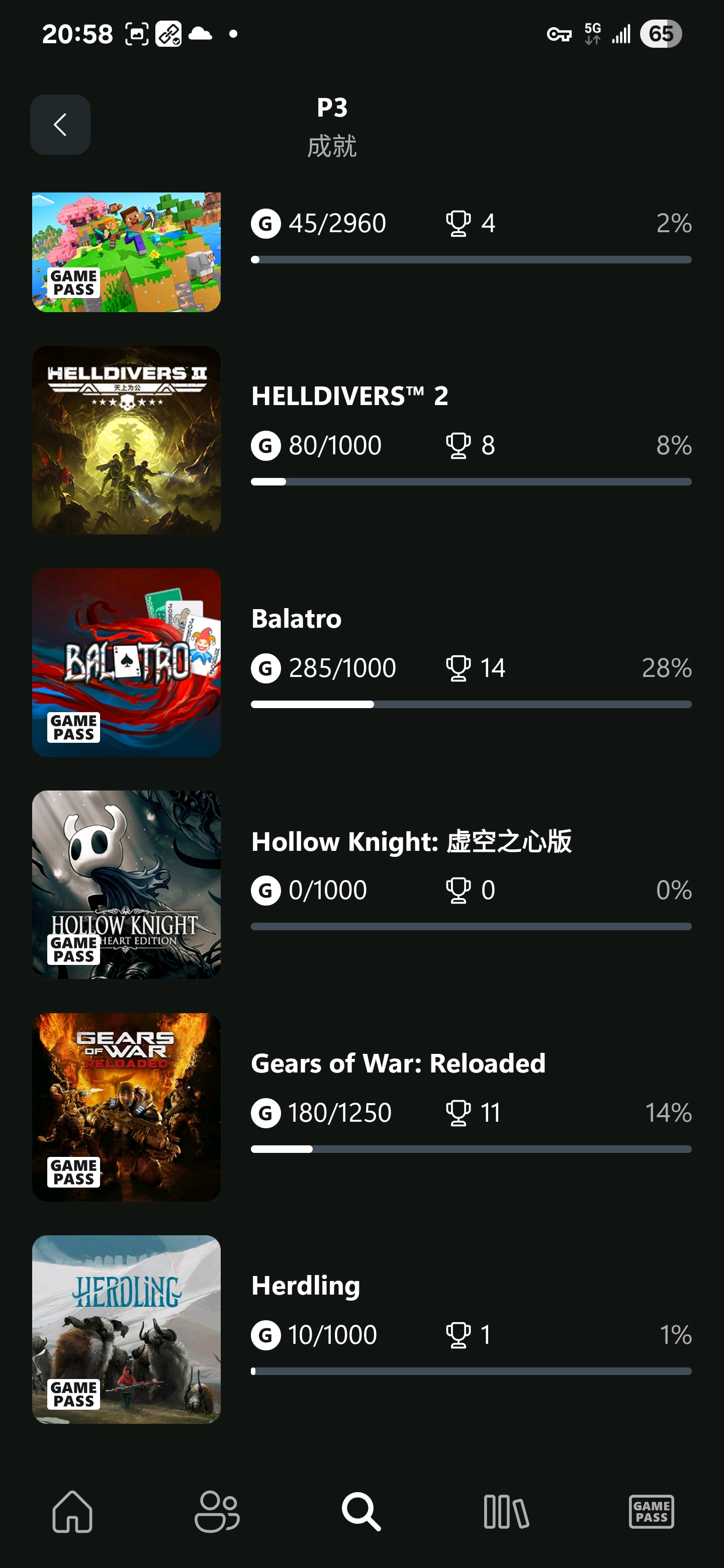Select the Hollow Knight cover thumbnail
The height and width of the screenshot is (1568, 724).
126,885
